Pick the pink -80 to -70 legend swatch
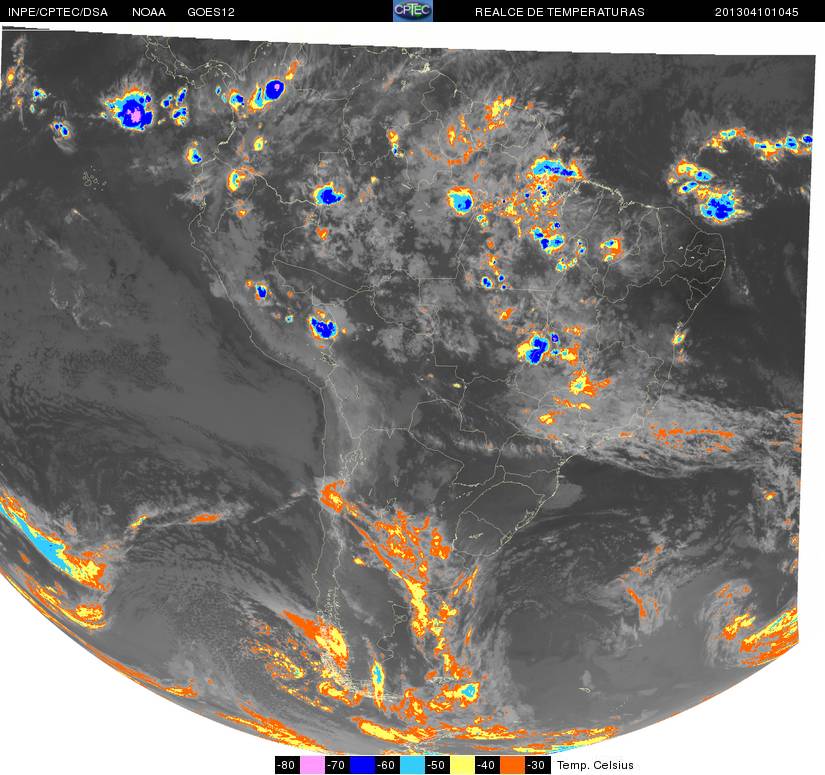This screenshot has width=825, height=775. (312, 765)
